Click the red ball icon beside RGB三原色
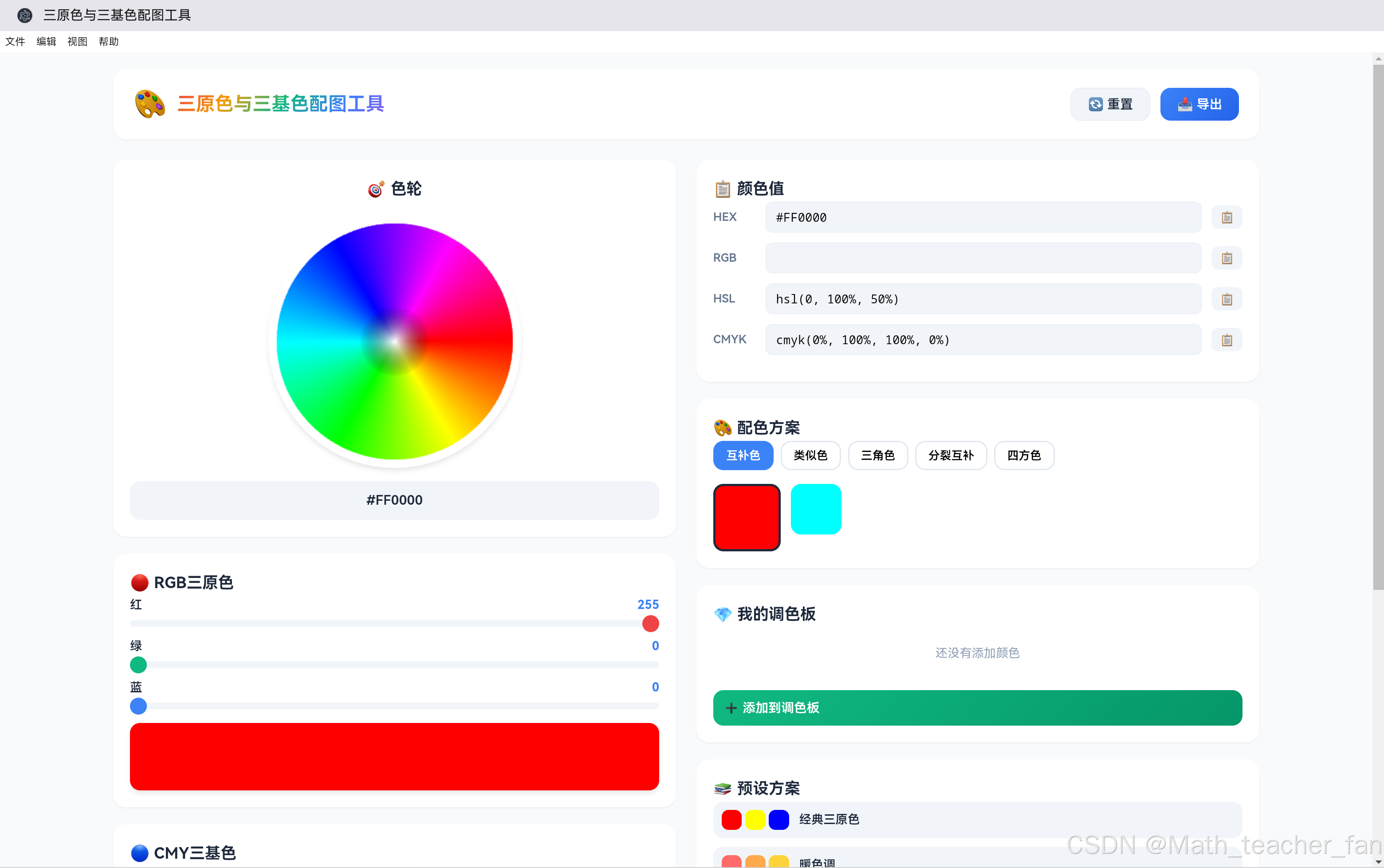 point(139,583)
